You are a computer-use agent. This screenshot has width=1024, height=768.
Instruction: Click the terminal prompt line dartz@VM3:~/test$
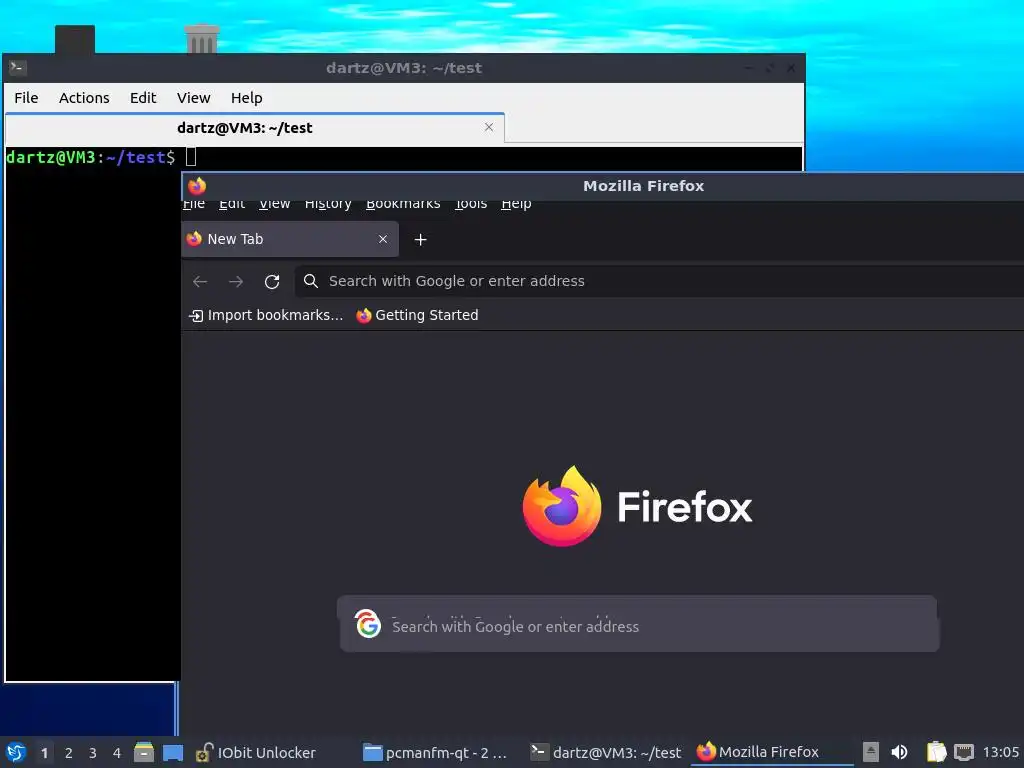[x=90, y=157]
